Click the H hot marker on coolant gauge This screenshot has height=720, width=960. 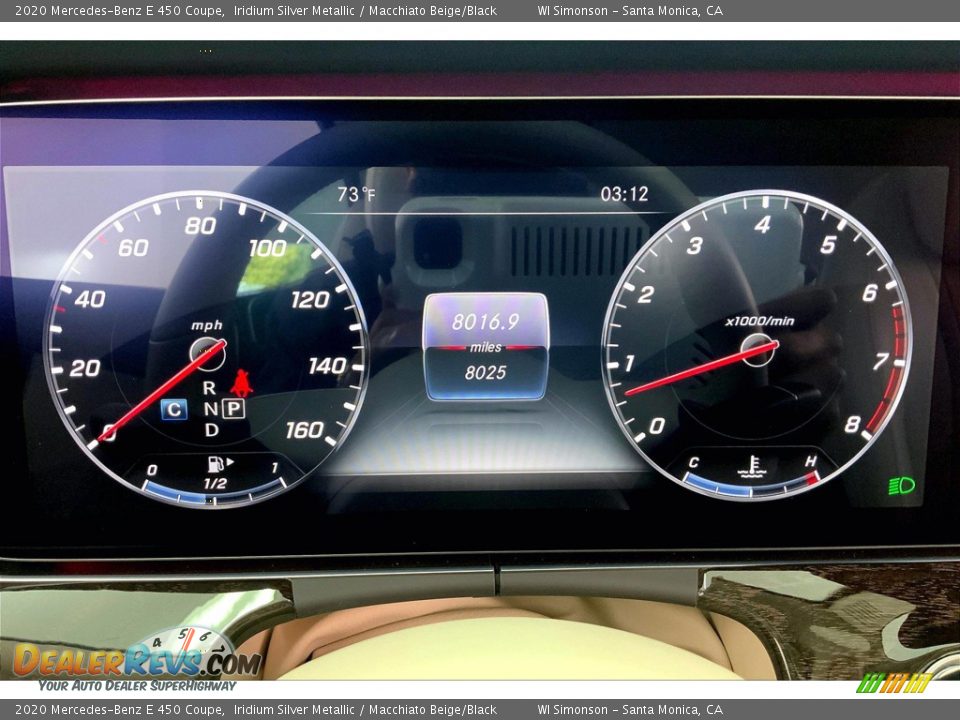(x=811, y=461)
